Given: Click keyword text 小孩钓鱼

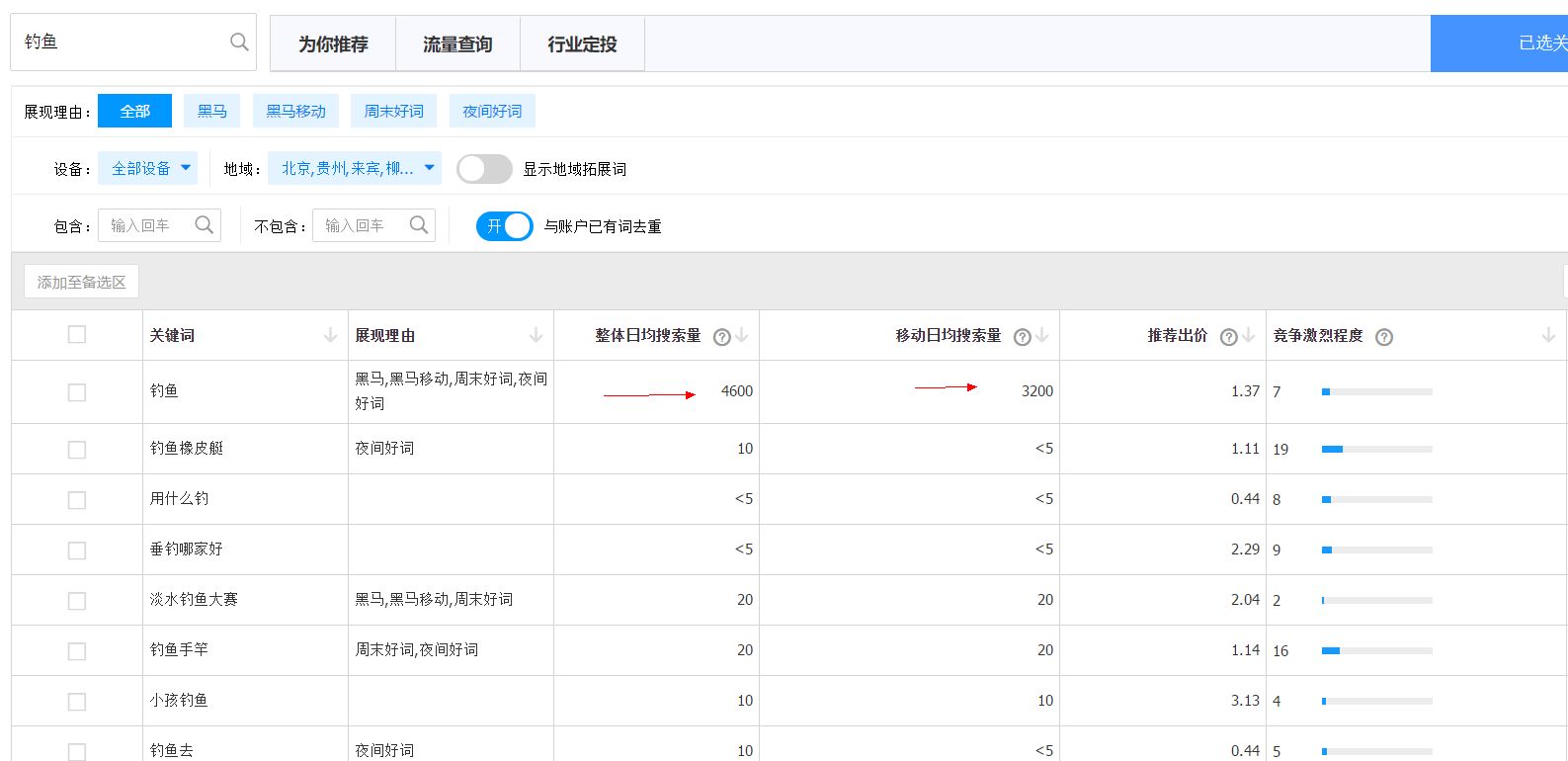Looking at the screenshot, I should pos(179,701).
